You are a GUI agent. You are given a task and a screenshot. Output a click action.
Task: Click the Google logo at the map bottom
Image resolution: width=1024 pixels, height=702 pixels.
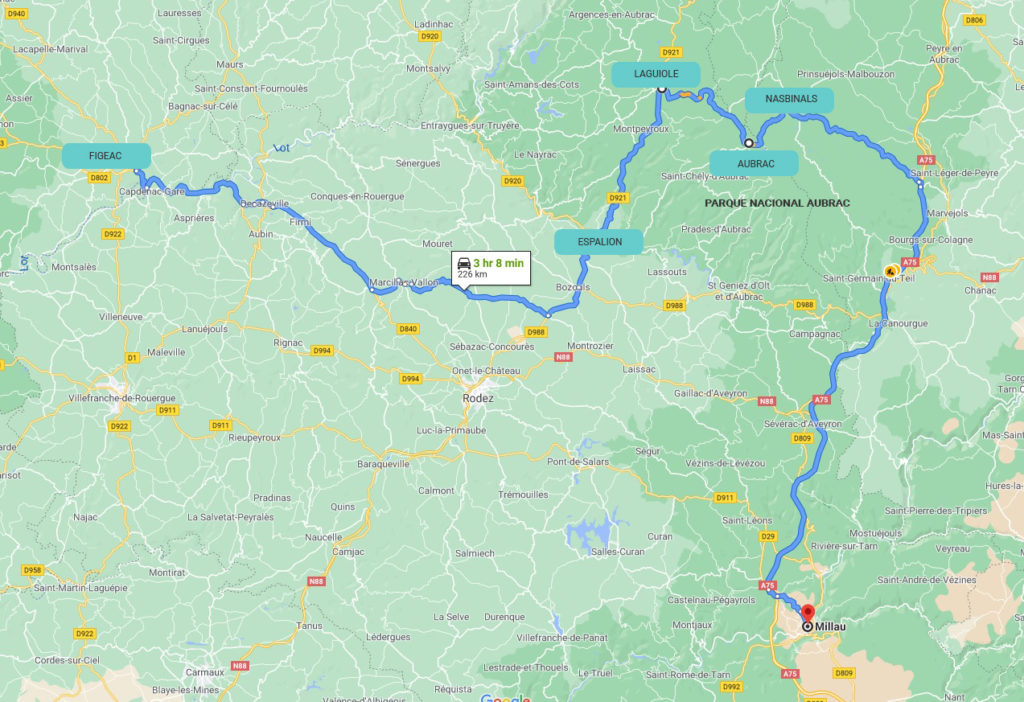pos(505,697)
